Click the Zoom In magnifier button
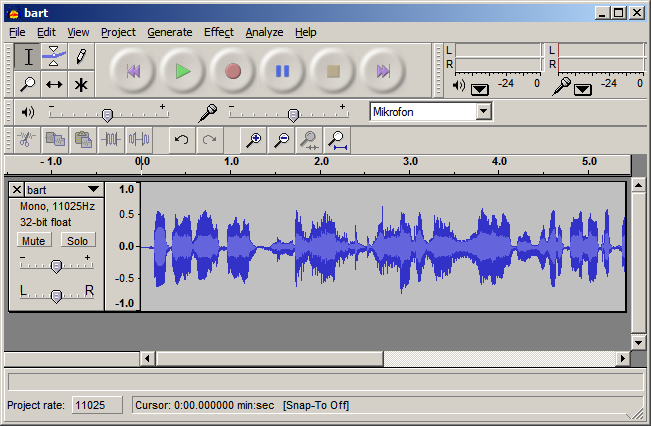The height and width of the screenshot is (426, 651). coord(253,140)
